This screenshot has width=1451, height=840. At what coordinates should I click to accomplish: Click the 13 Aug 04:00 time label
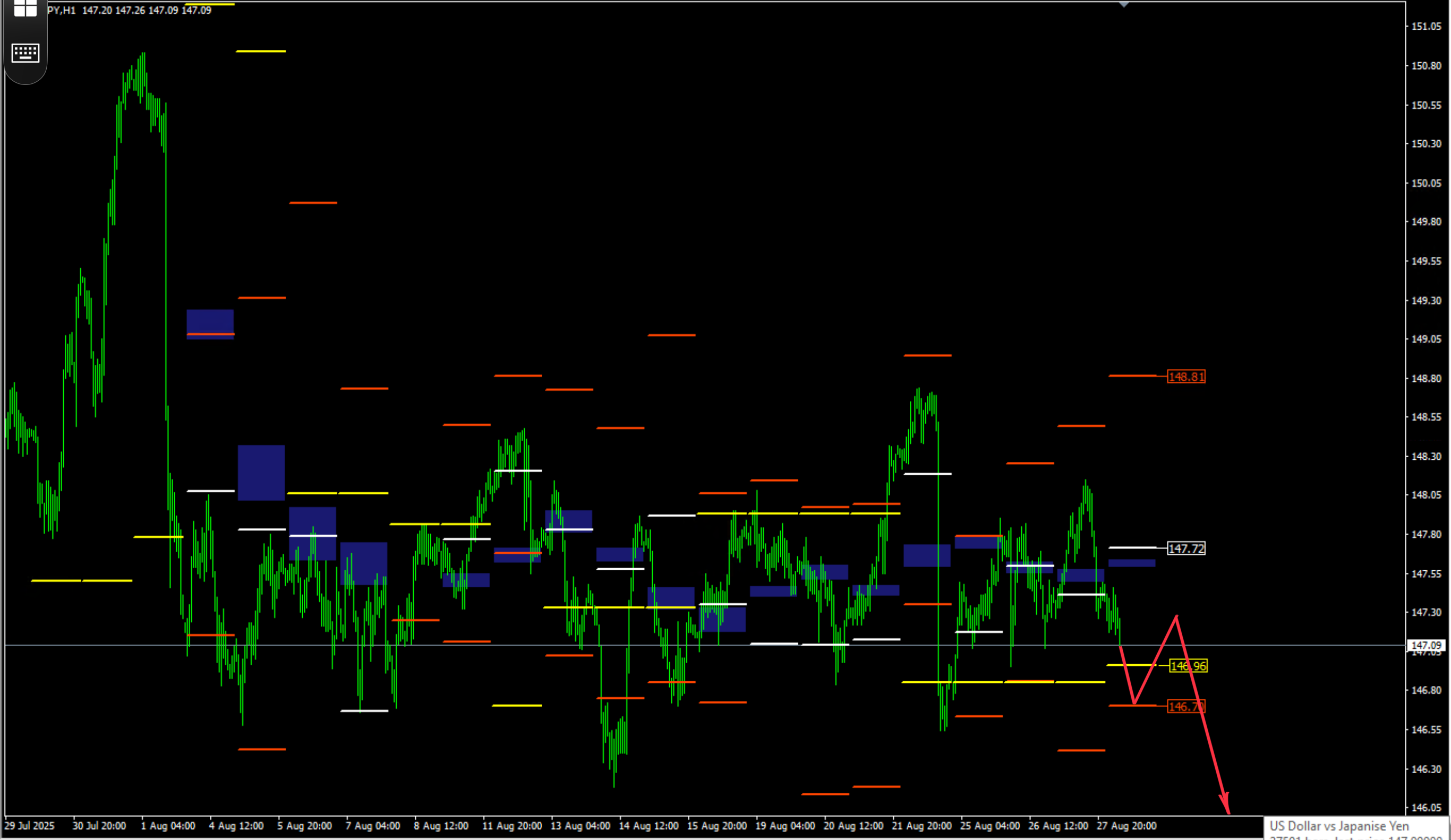pyautogui.click(x=581, y=826)
